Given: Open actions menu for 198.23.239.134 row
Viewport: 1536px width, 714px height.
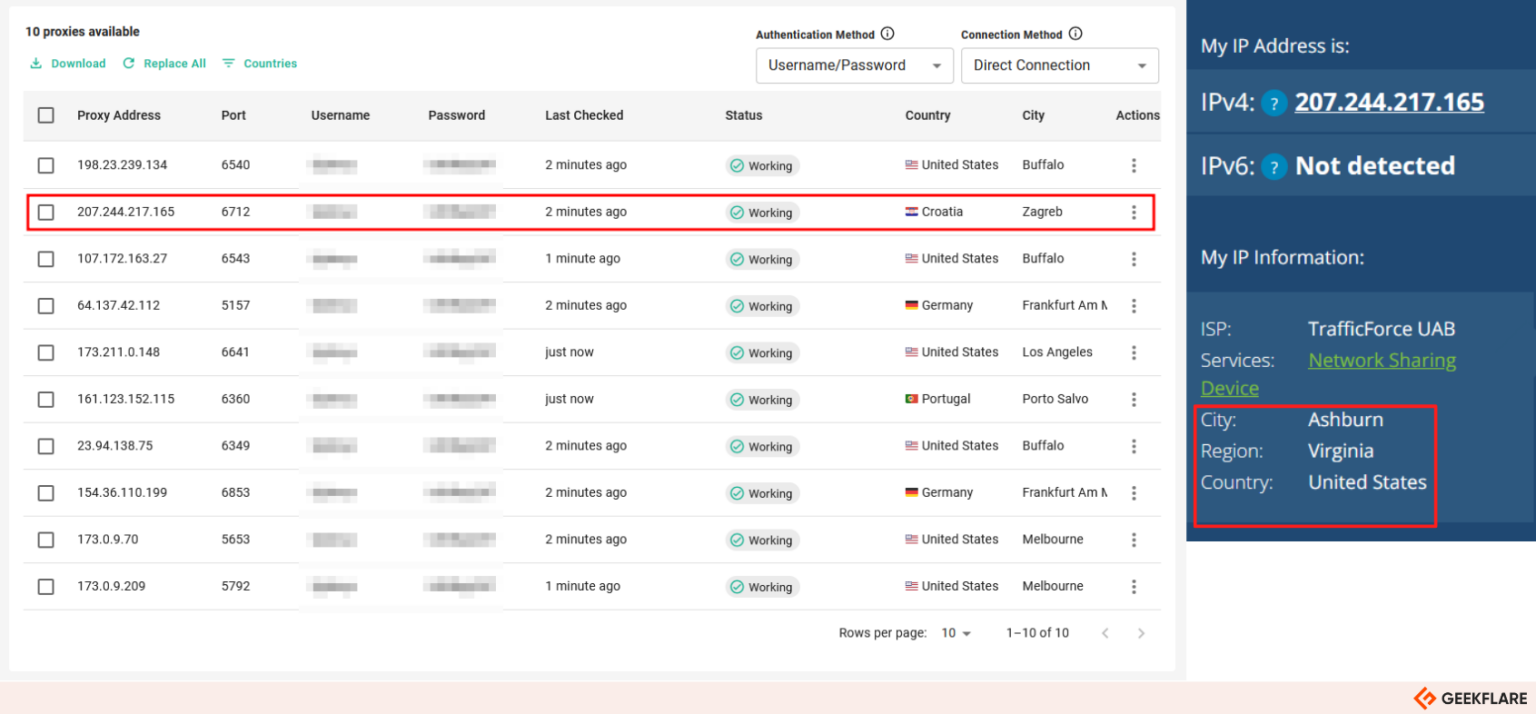Looking at the screenshot, I should (1133, 165).
